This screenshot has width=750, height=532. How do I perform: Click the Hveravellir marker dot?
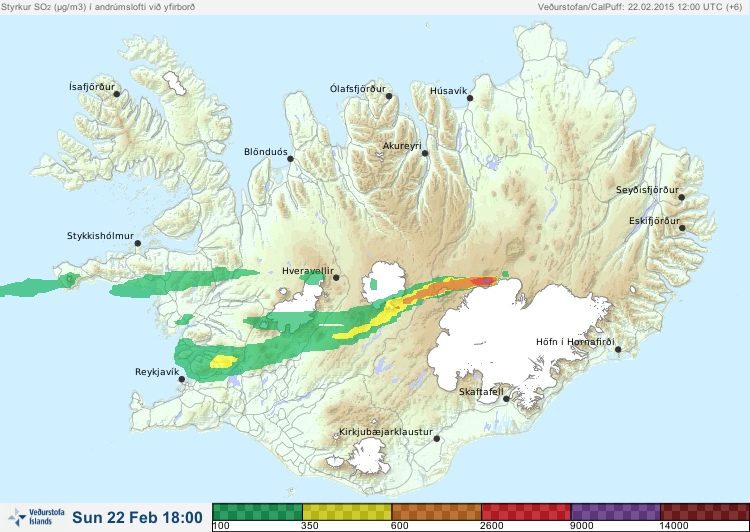336,278
